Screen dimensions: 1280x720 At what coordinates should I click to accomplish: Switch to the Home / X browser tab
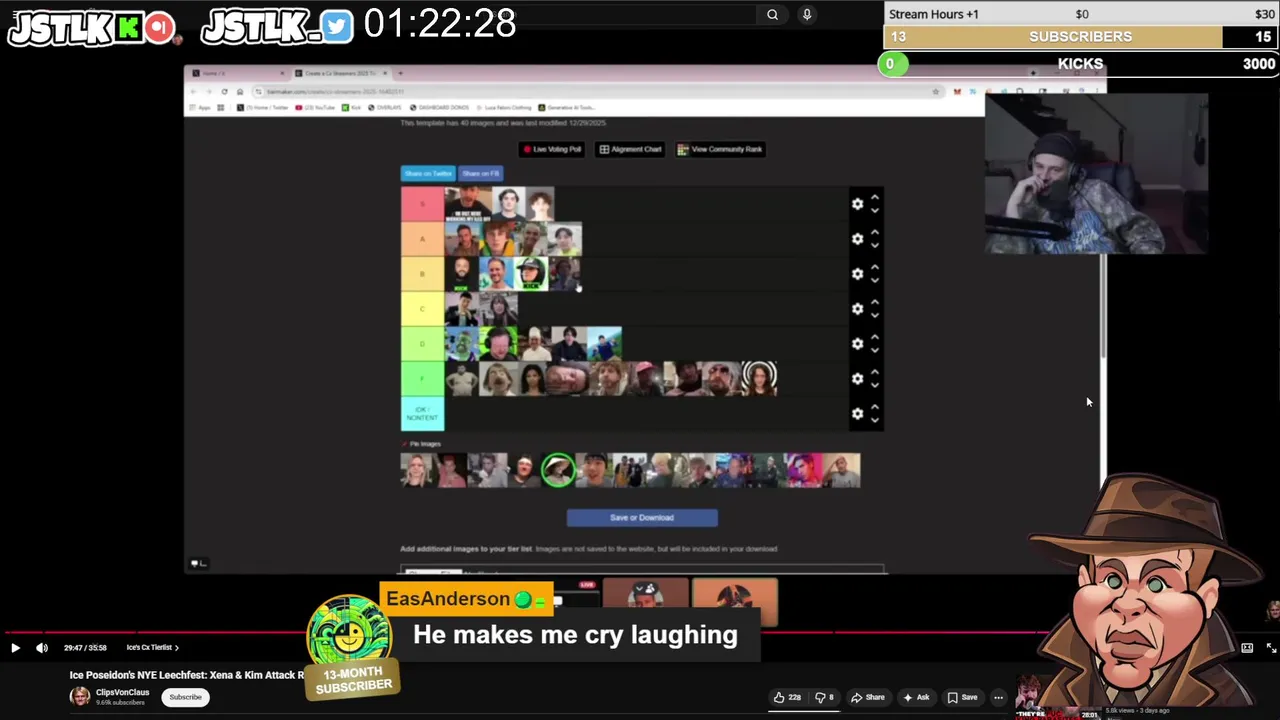point(237,73)
